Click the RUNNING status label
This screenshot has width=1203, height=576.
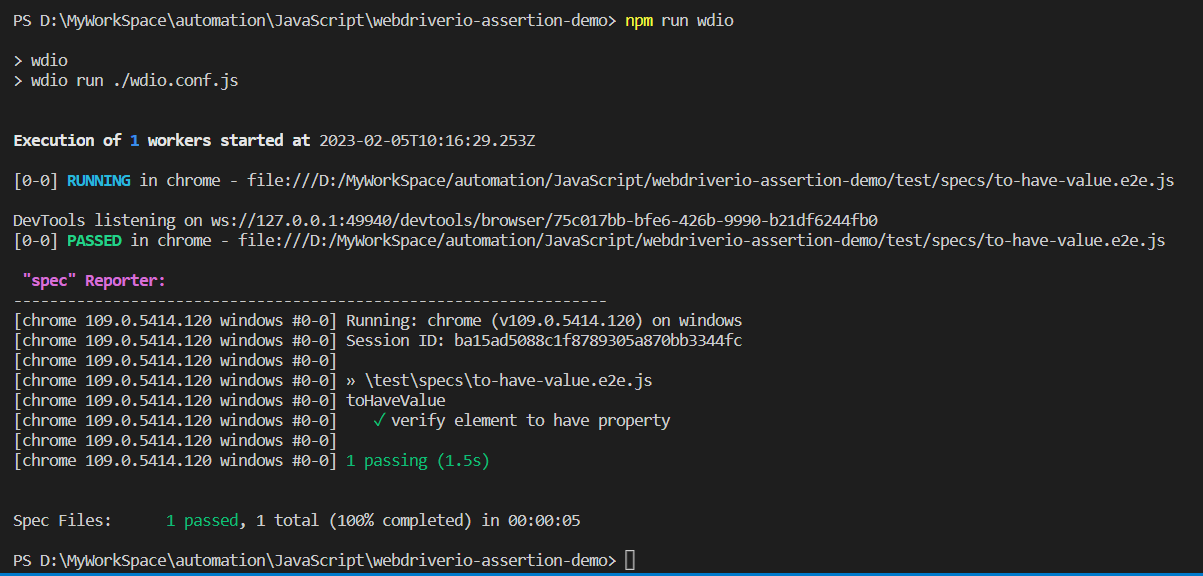(x=101, y=180)
